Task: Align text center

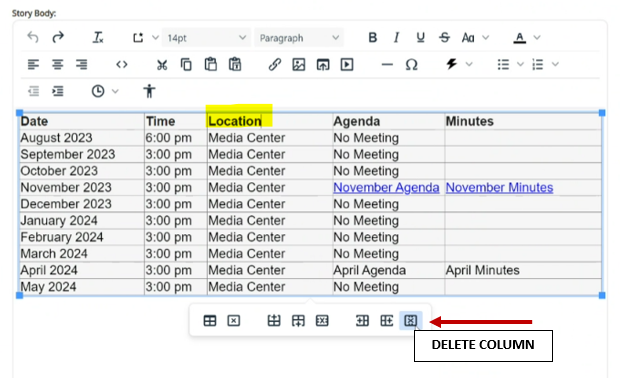Action: click(57, 64)
